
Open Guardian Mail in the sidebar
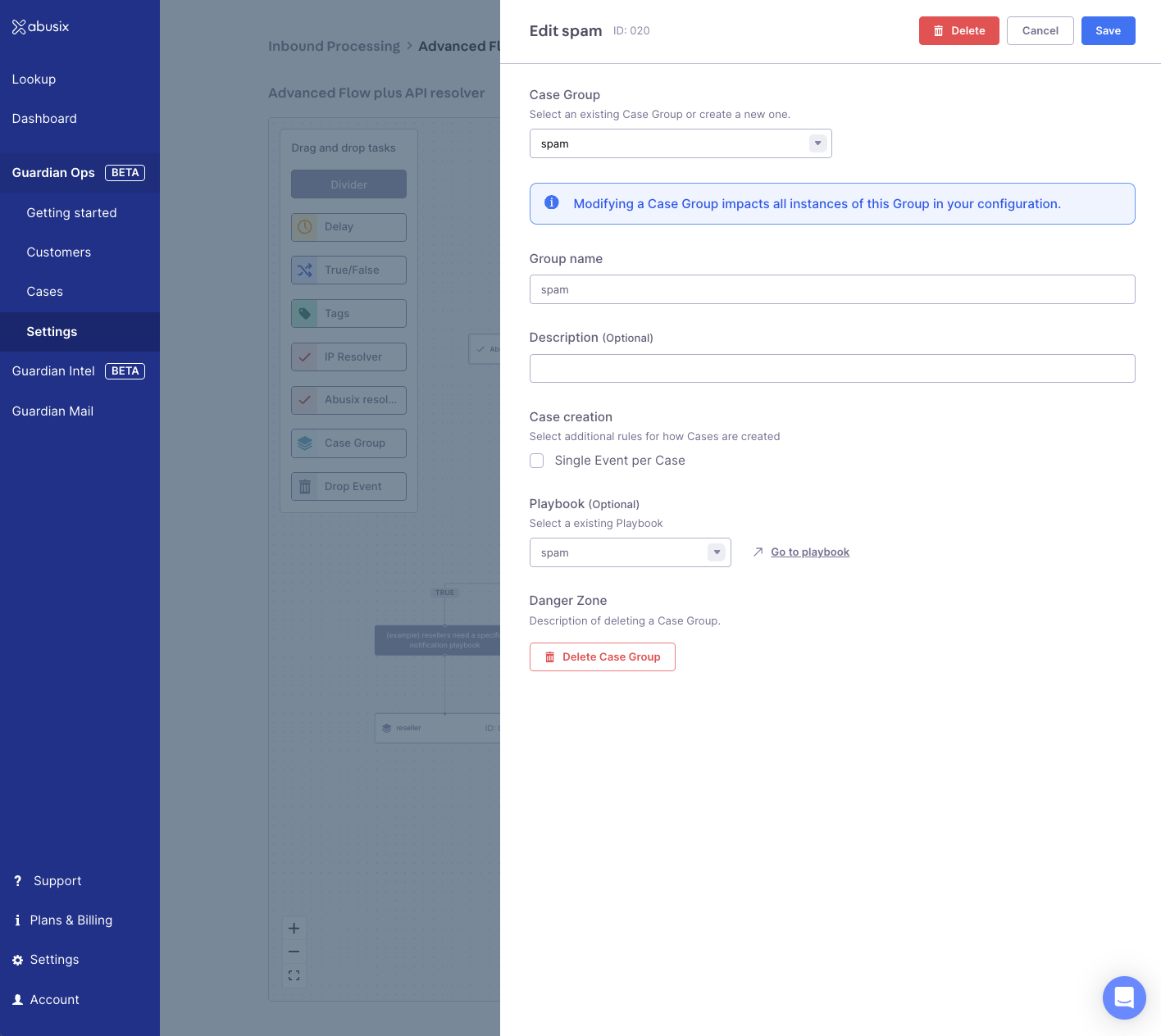click(x=52, y=411)
